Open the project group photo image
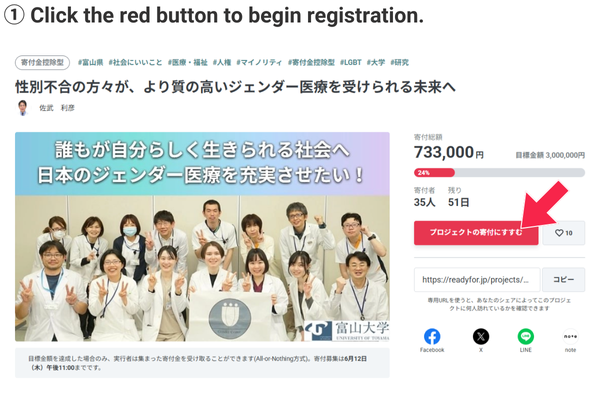This screenshot has width=600, height=414. tap(202, 236)
